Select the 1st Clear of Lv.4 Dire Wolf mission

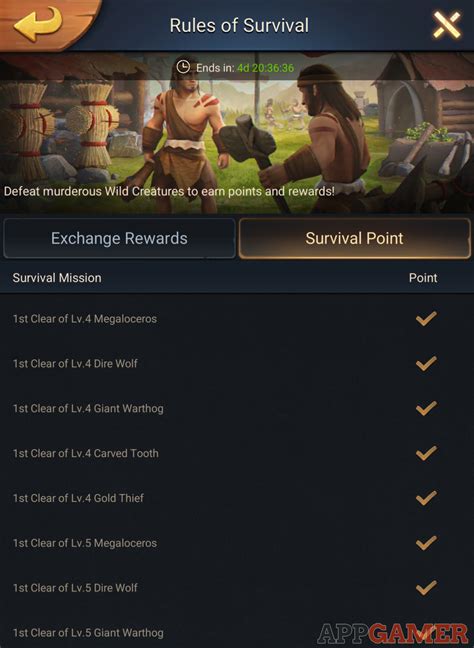237,364
